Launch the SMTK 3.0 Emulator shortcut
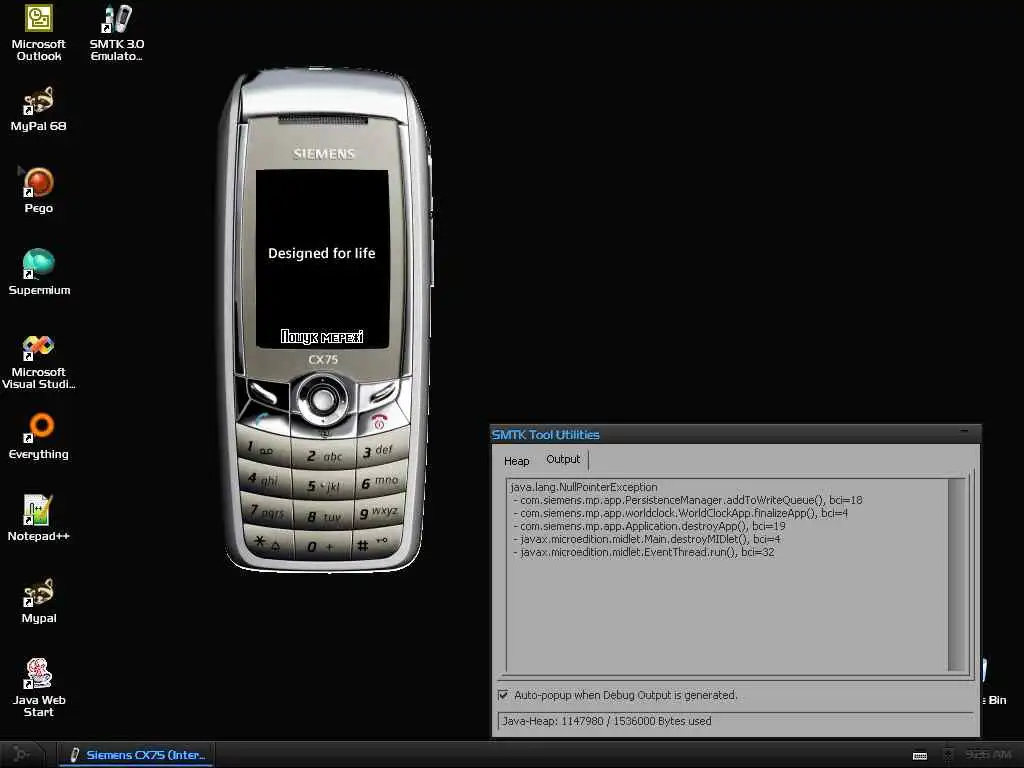The width and height of the screenshot is (1024, 768). pos(117,33)
